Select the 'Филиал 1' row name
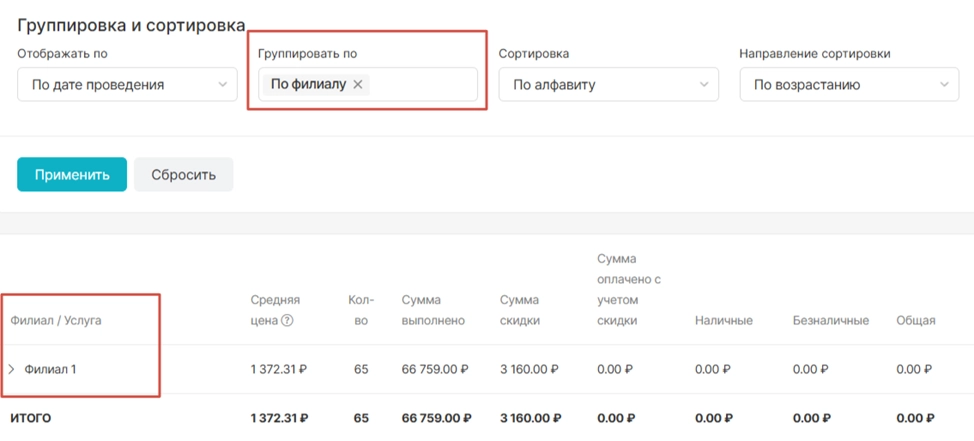Viewport: 974px width, 441px height. [x=50, y=370]
